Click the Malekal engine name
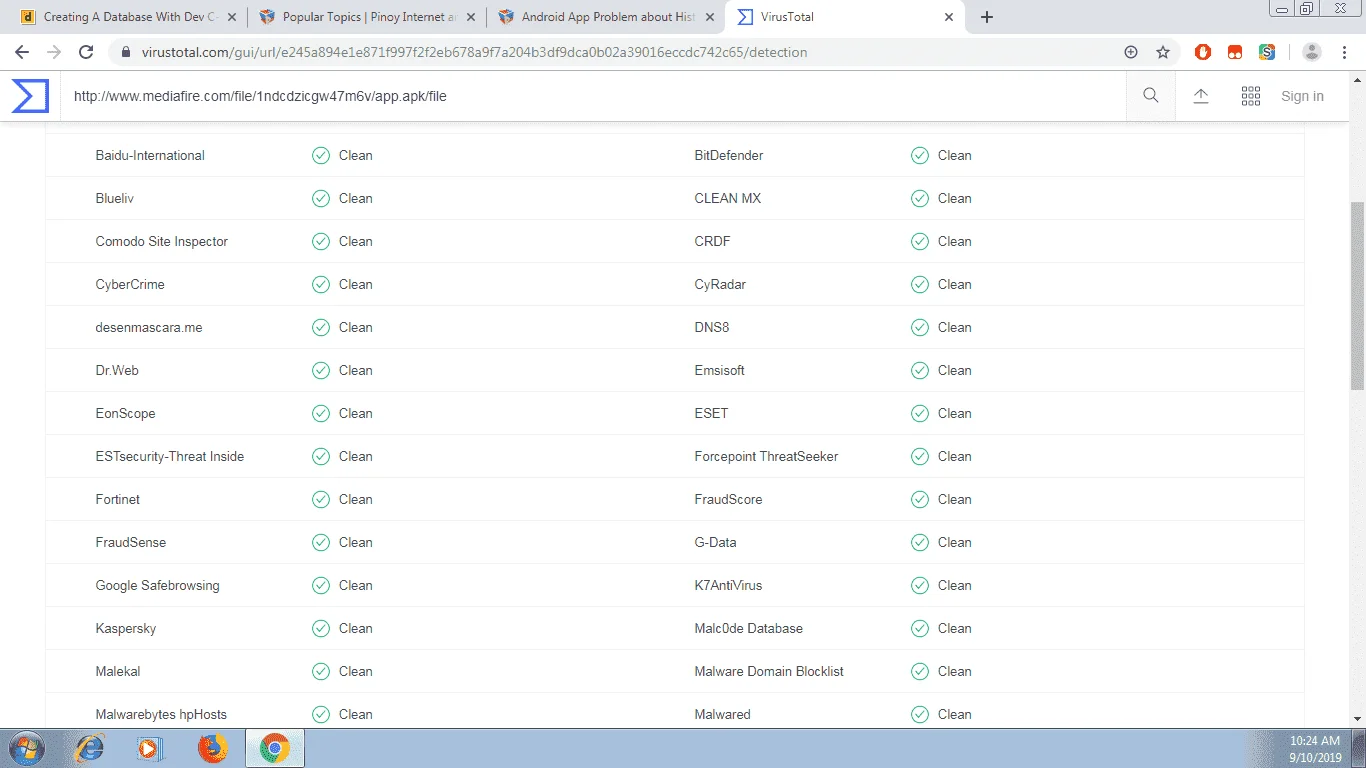Viewport: 1366px width, 768px height. click(118, 672)
